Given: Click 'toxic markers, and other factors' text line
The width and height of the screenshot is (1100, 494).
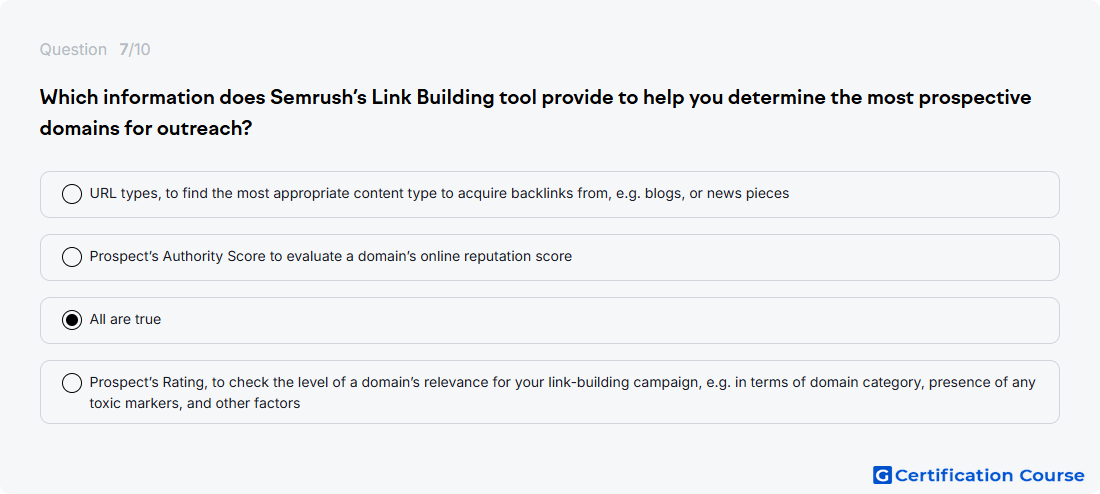Looking at the screenshot, I should tap(195, 403).
